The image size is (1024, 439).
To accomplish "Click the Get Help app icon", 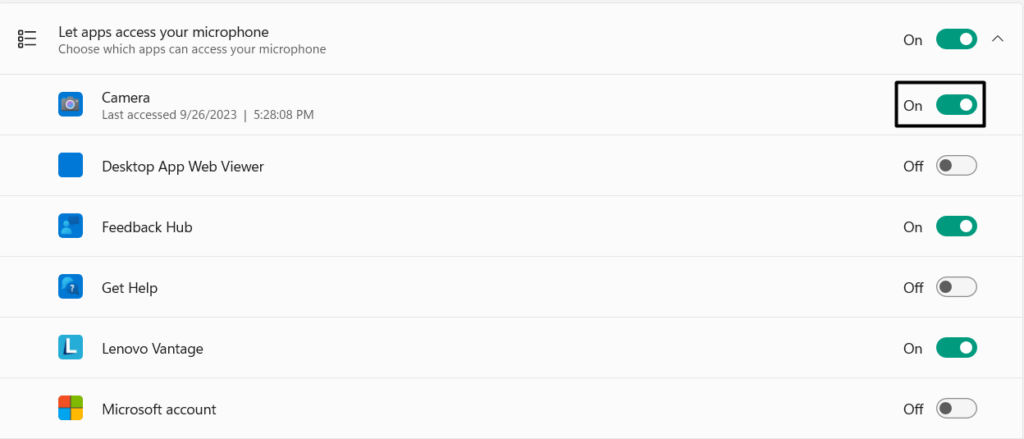I will pos(70,288).
